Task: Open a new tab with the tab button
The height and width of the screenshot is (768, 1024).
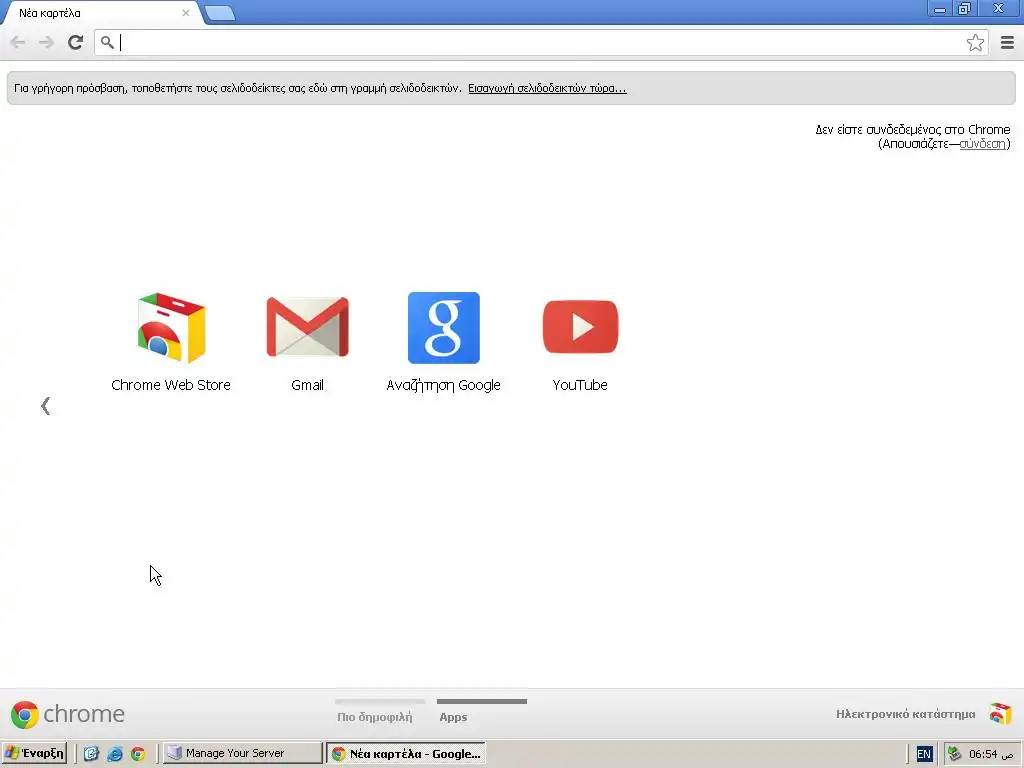Action: 219,13
